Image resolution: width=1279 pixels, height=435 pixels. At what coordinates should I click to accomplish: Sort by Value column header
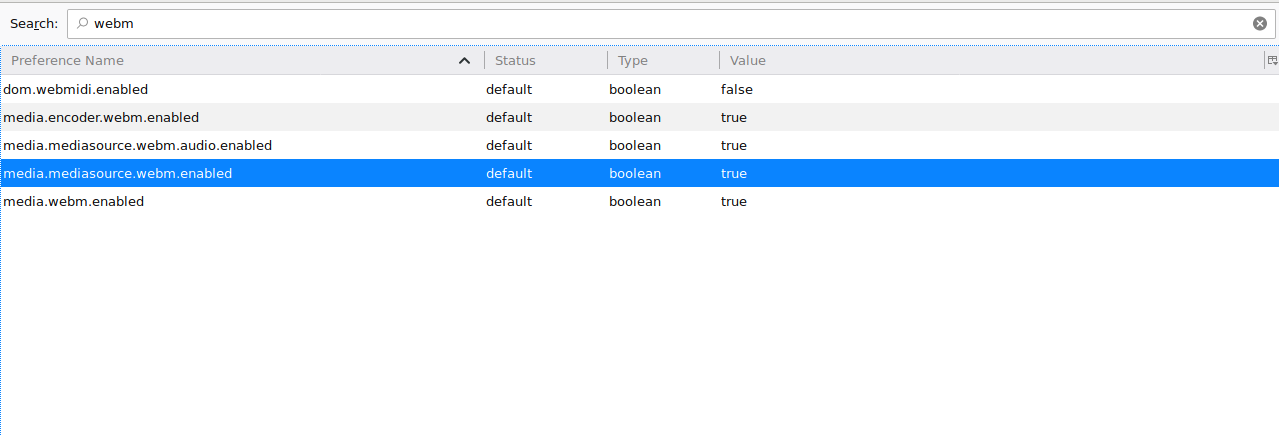(992, 60)
